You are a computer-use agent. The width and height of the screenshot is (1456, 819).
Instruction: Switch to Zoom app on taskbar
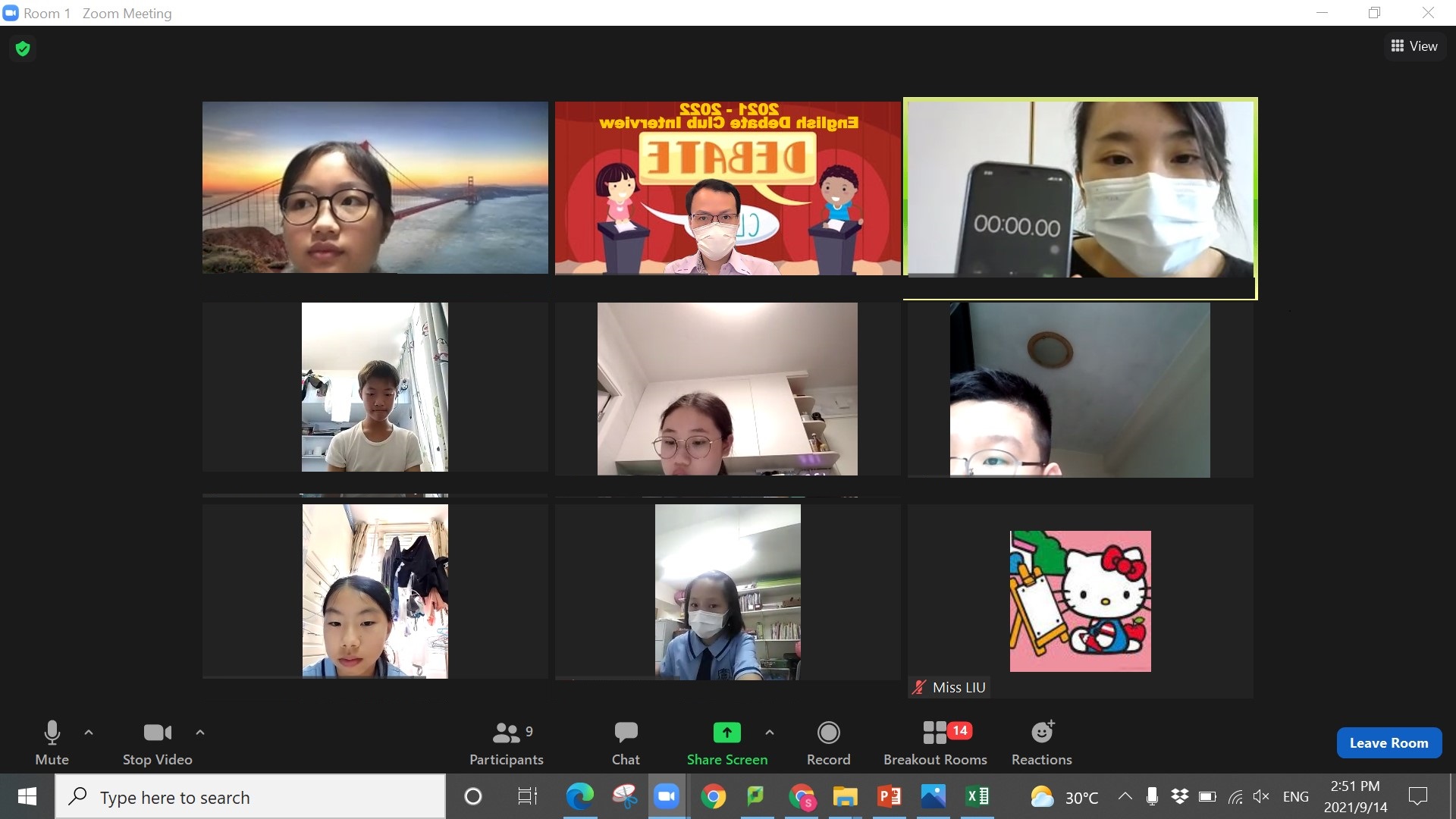667,796
